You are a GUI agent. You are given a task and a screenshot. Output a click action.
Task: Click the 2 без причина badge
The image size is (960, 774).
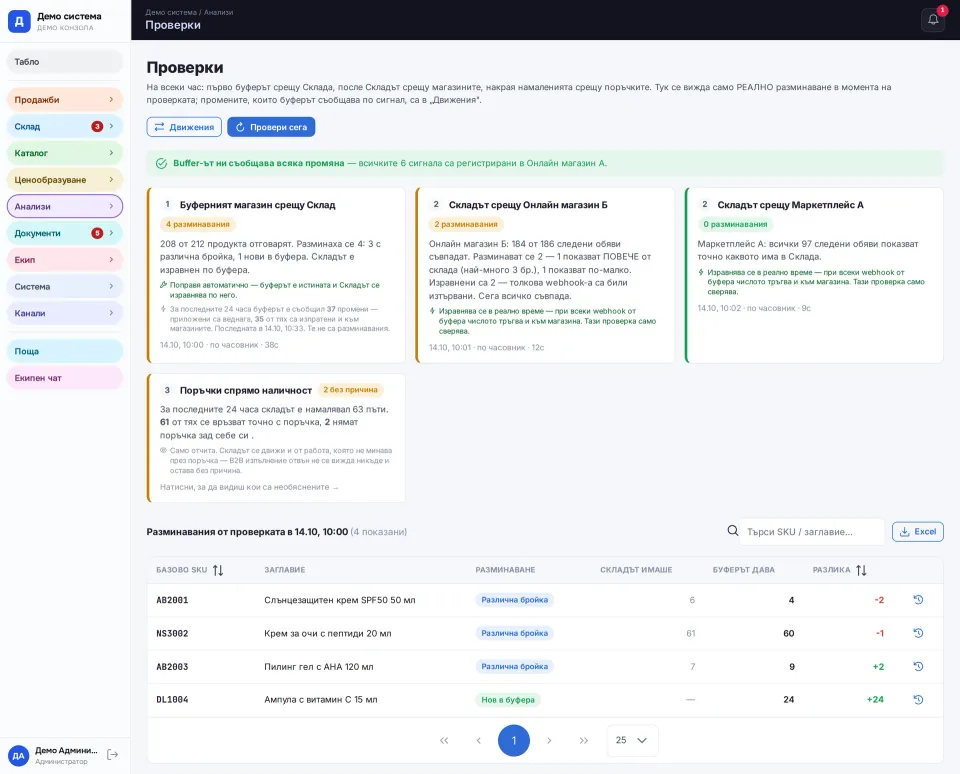(350, 389)
